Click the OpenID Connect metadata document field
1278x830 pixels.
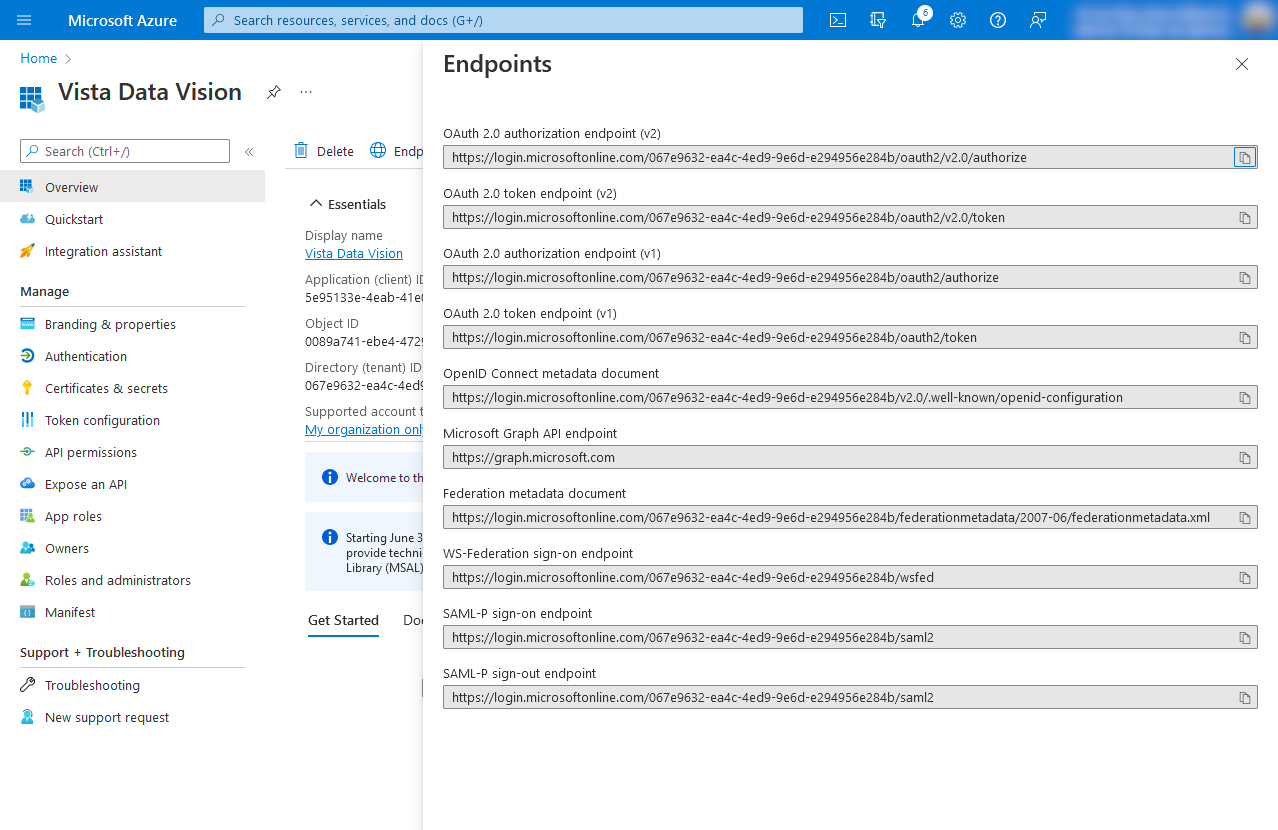tap(850, 397)
